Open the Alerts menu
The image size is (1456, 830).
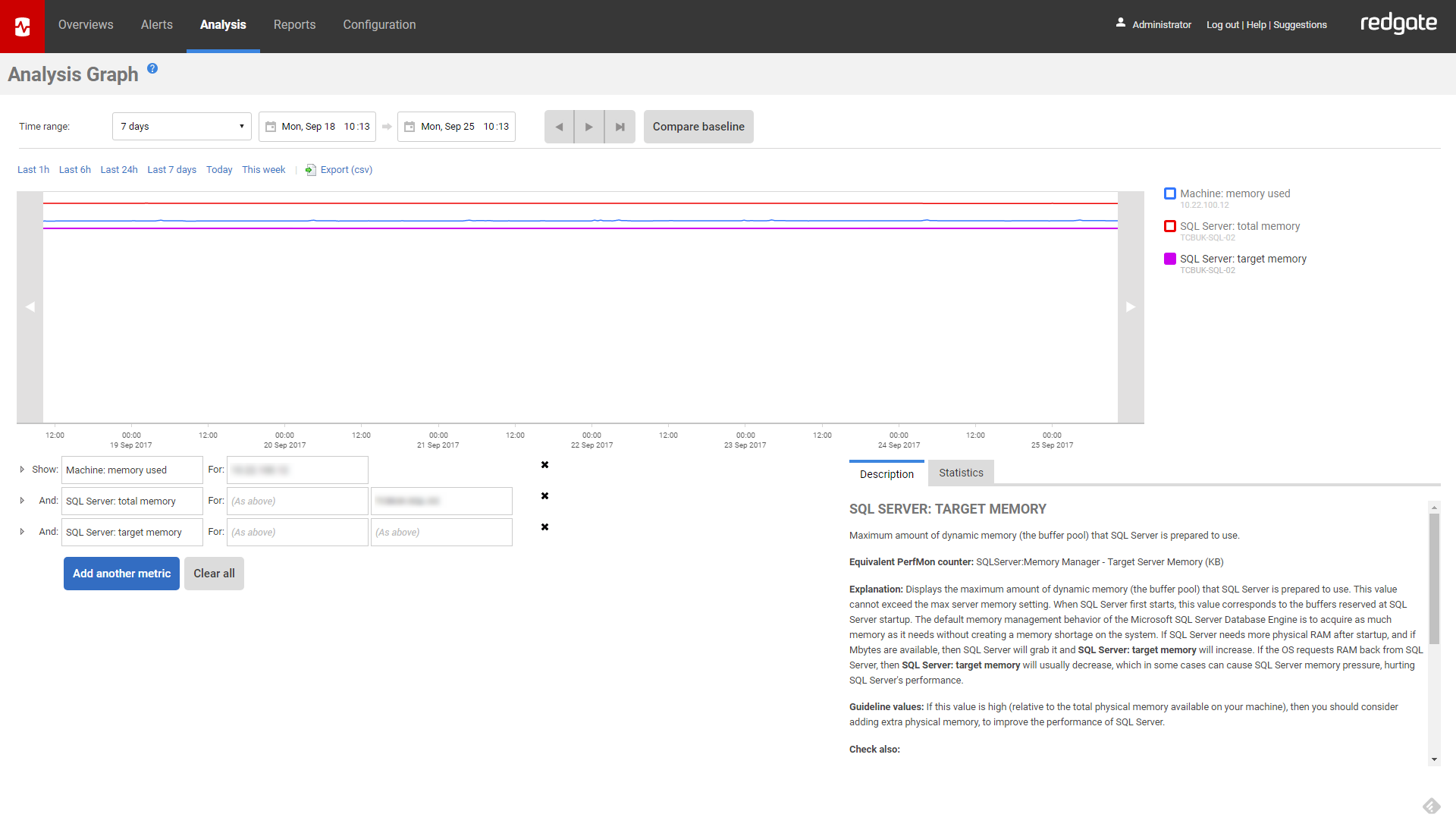pyautogui.click(x=157, y=25)
